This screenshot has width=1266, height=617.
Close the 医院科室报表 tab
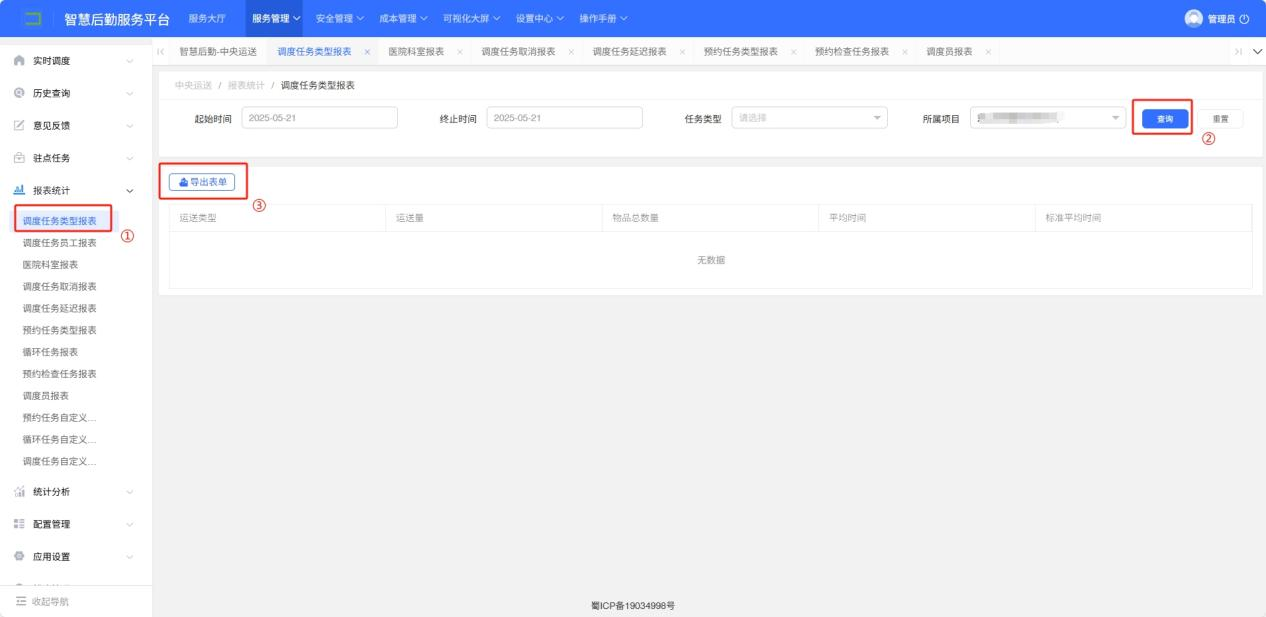[x=459, y=51]
